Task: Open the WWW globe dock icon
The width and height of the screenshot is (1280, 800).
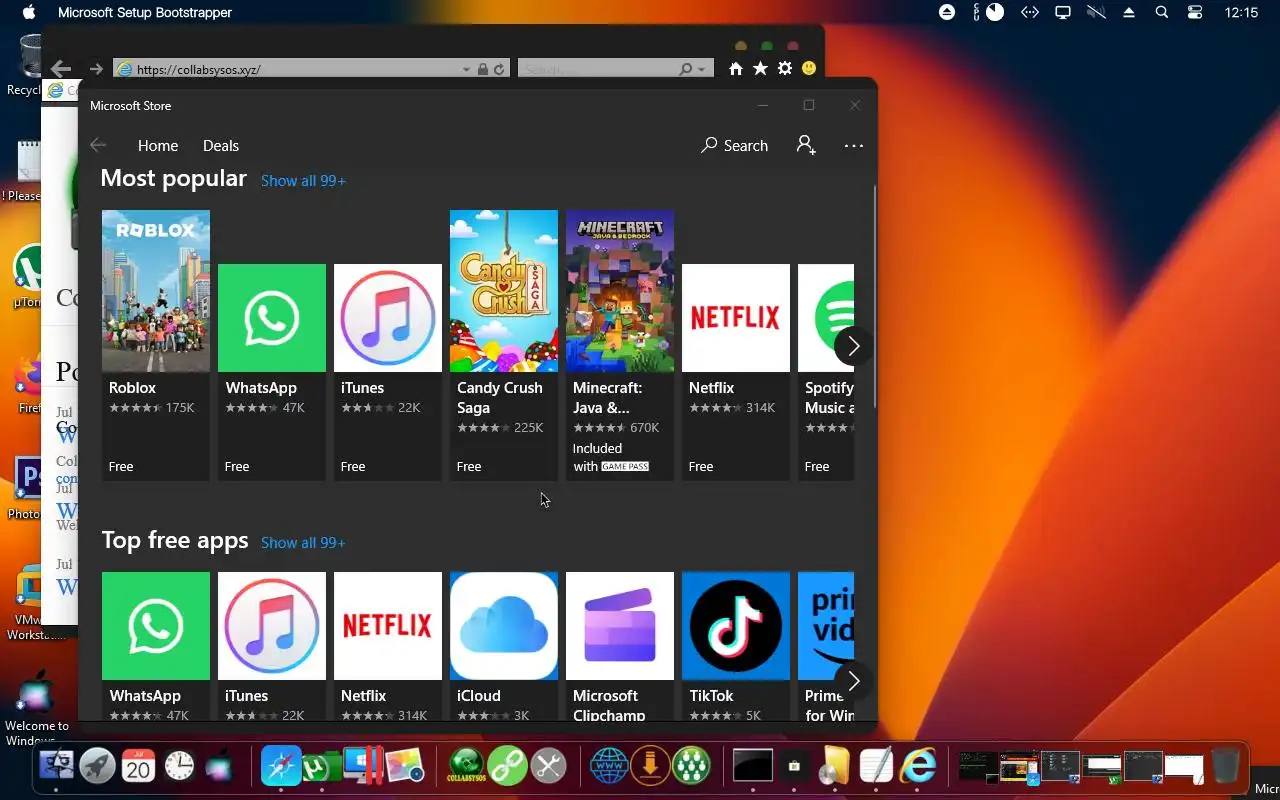Action: (x=609, y=766)
